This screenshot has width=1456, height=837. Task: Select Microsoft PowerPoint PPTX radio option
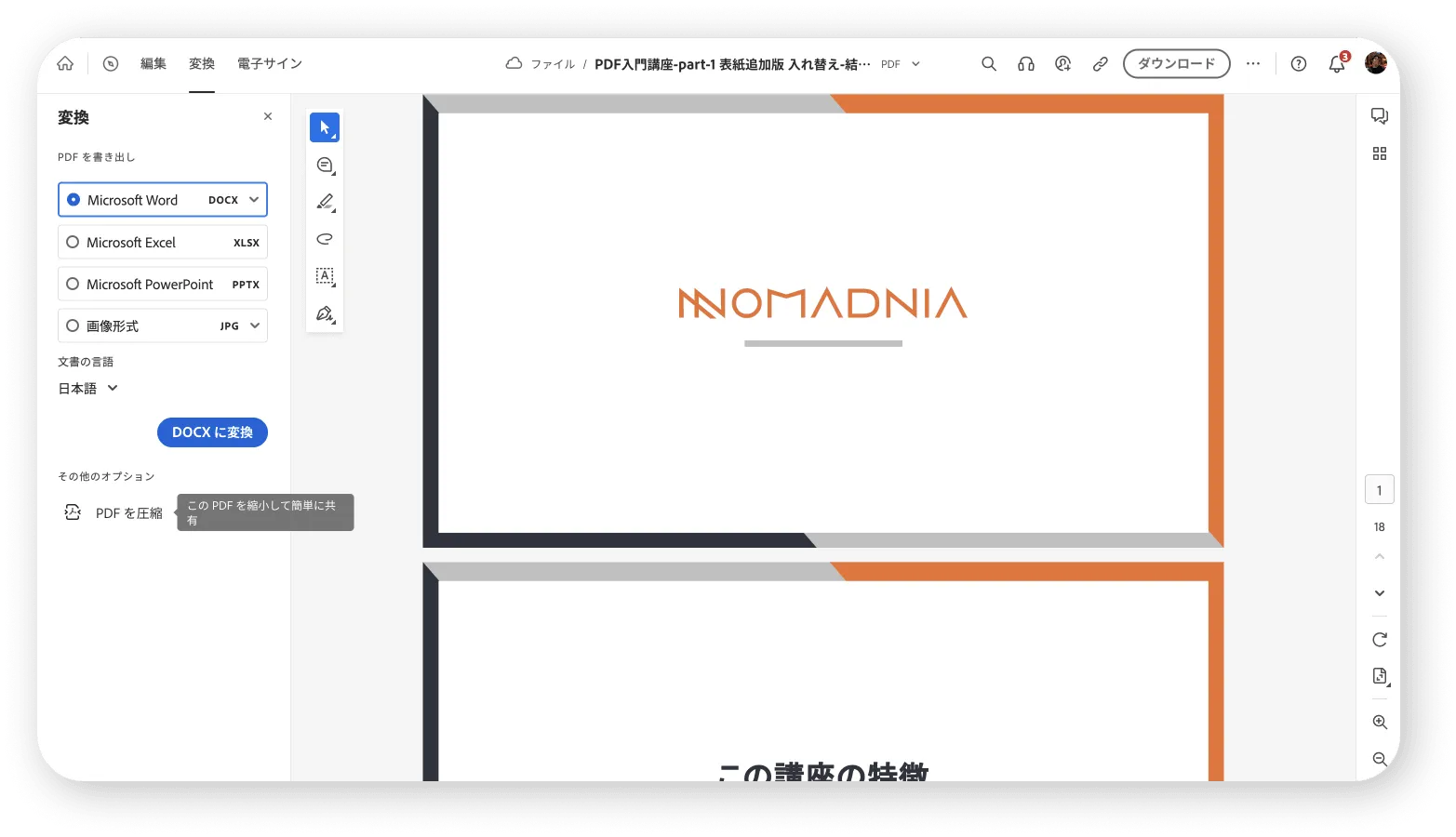(163, 285)
